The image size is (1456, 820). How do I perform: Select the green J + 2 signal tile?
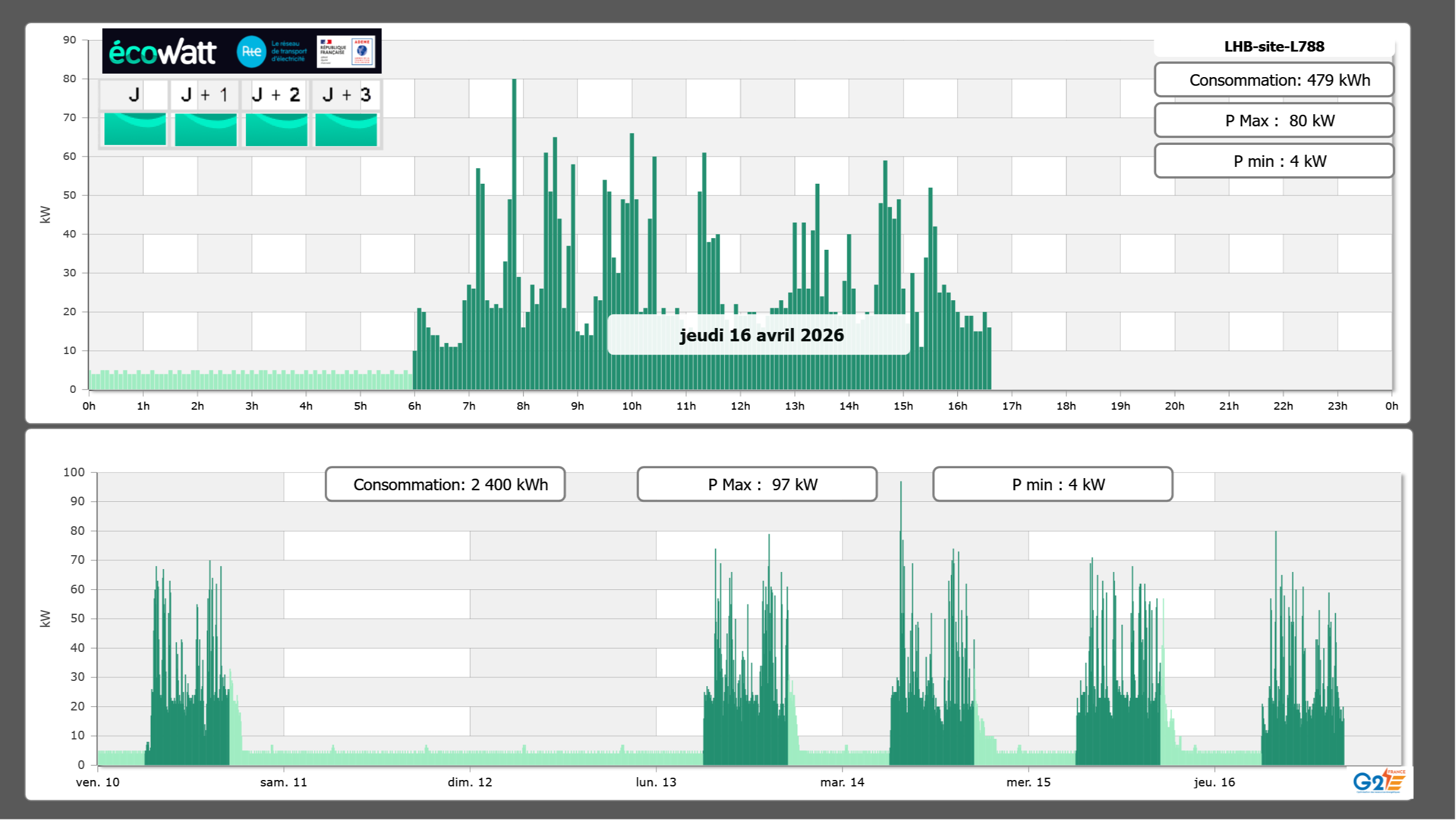click(x=277, y=129)
